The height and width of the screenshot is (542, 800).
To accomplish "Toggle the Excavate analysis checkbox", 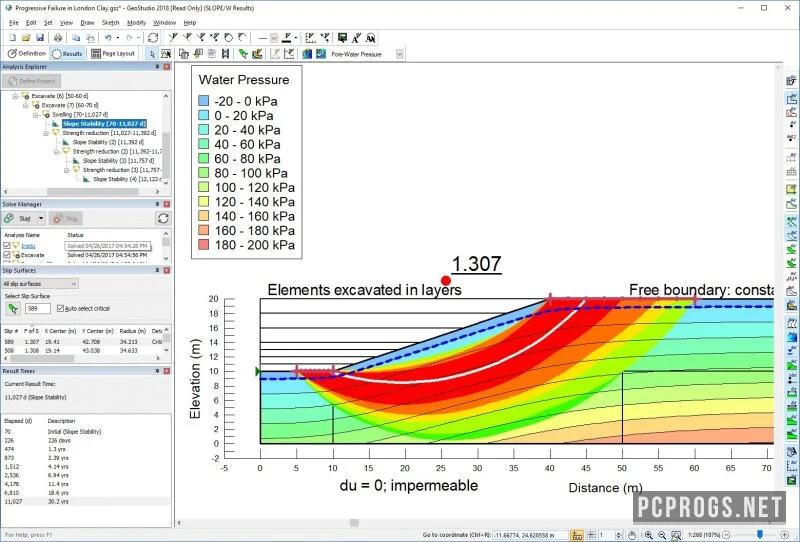I will [x=7, y=255].
